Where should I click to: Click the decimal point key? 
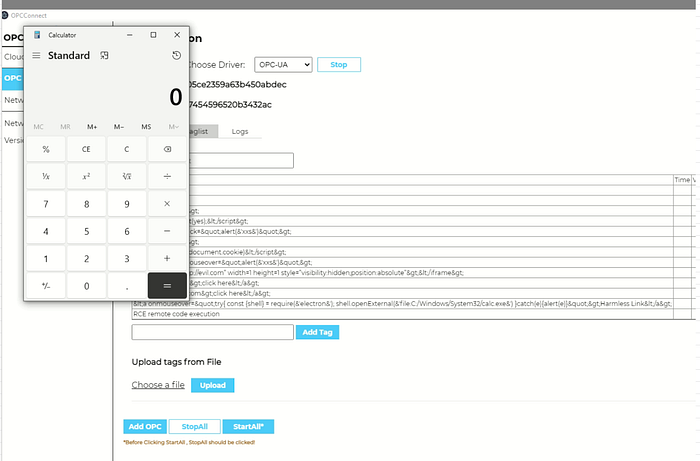pyautogui.click(x=127, y=286)
